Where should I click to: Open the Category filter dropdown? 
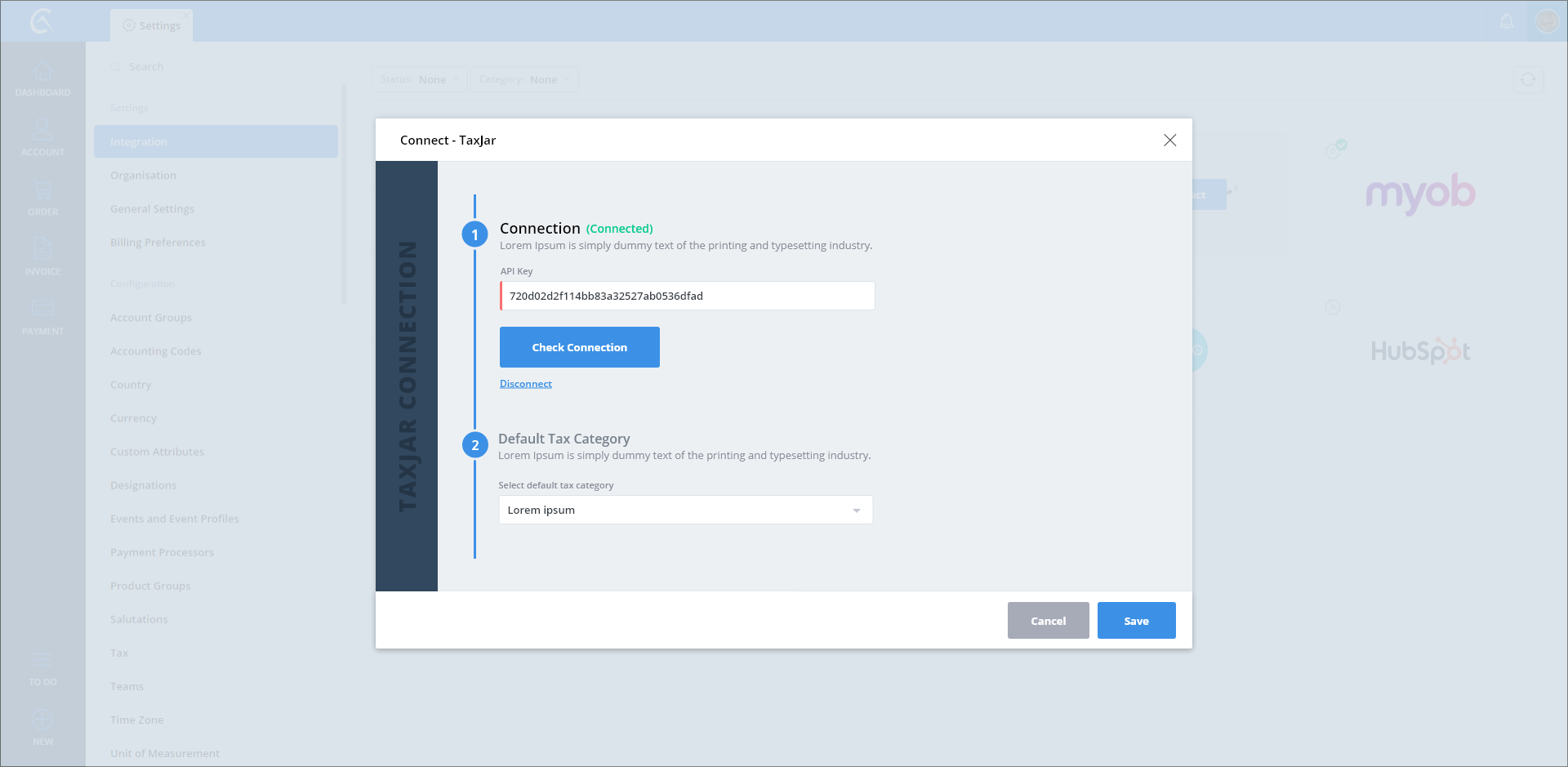click(523, 80)
